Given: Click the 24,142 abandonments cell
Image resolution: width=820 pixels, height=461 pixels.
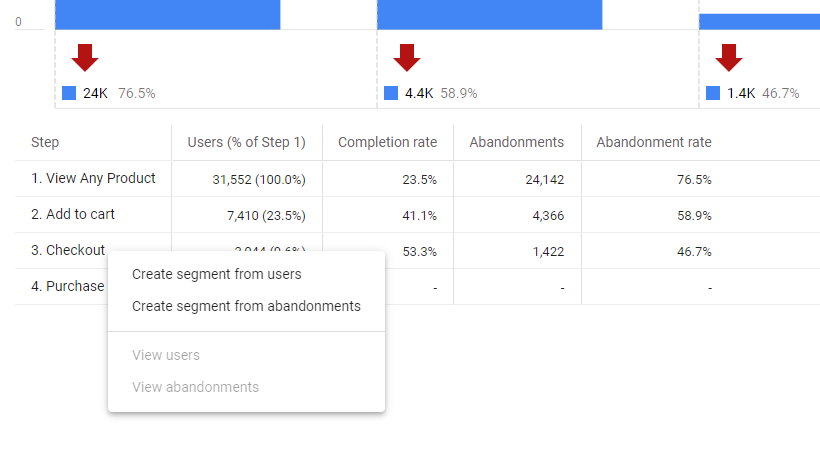Looking at the screenshot, I should (537, 179).
